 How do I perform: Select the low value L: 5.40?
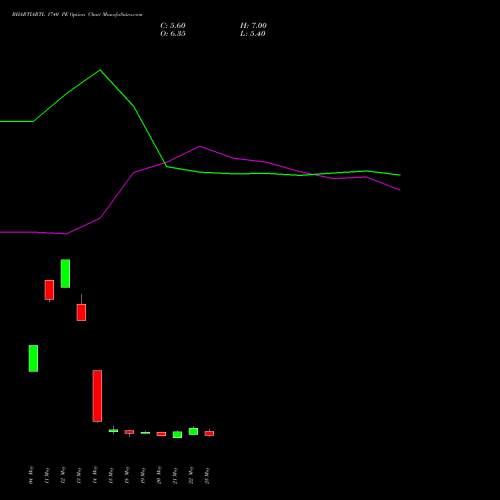pos(253,34)
